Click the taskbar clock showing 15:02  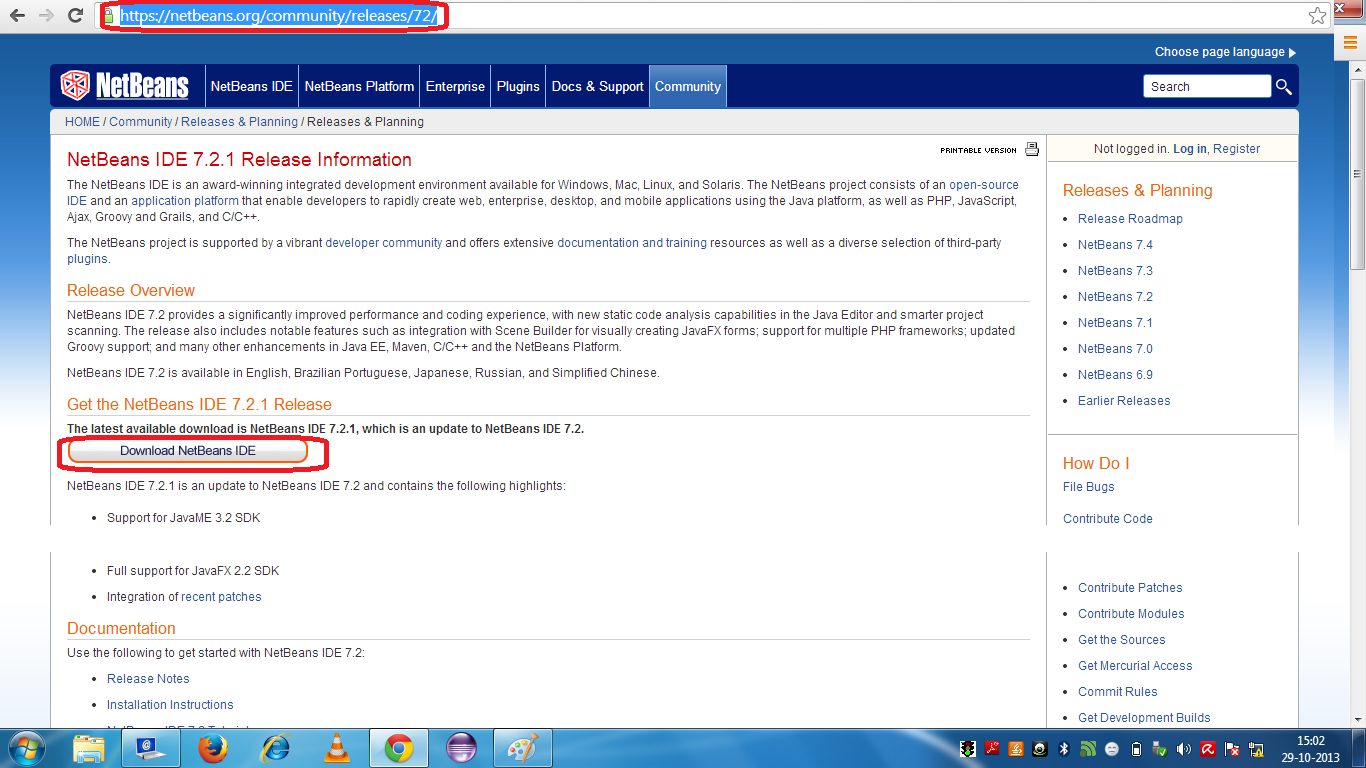point(1310,749)
